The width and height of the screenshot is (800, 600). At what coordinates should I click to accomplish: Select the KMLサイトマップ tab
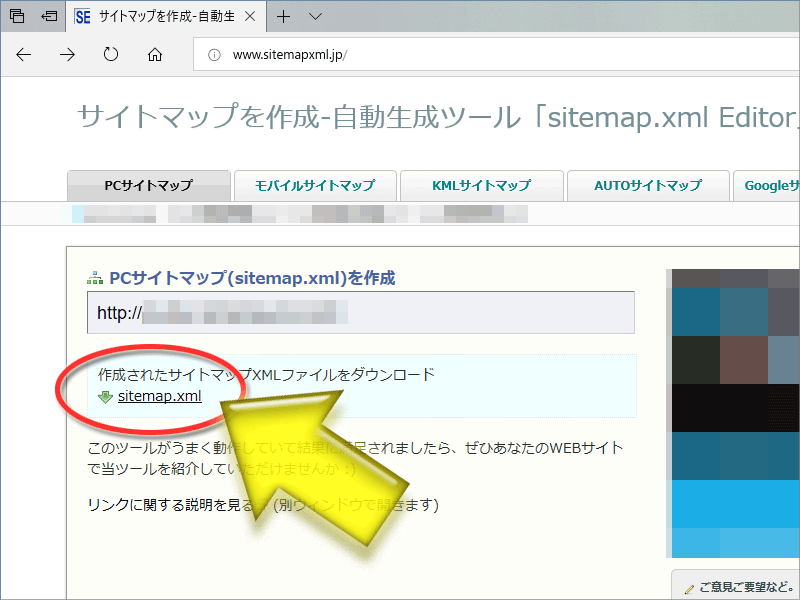[481, 185]
